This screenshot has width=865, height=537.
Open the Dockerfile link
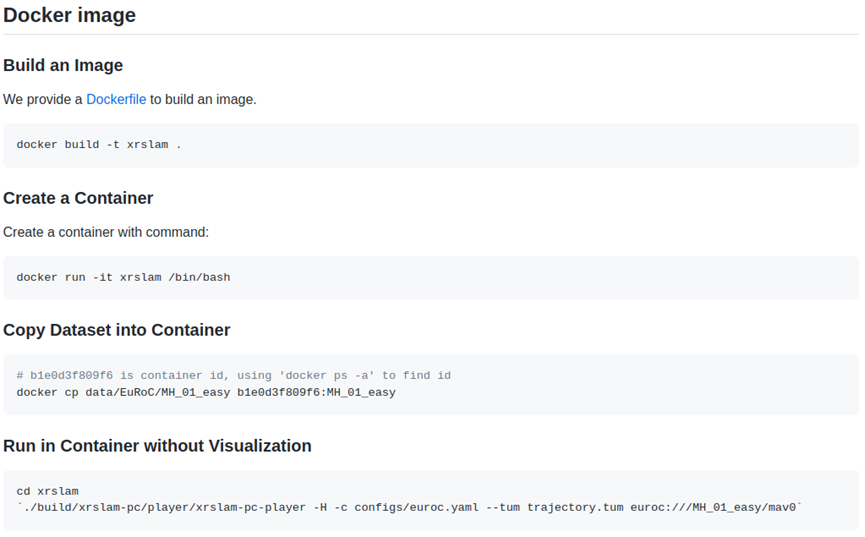pos(116,99)
